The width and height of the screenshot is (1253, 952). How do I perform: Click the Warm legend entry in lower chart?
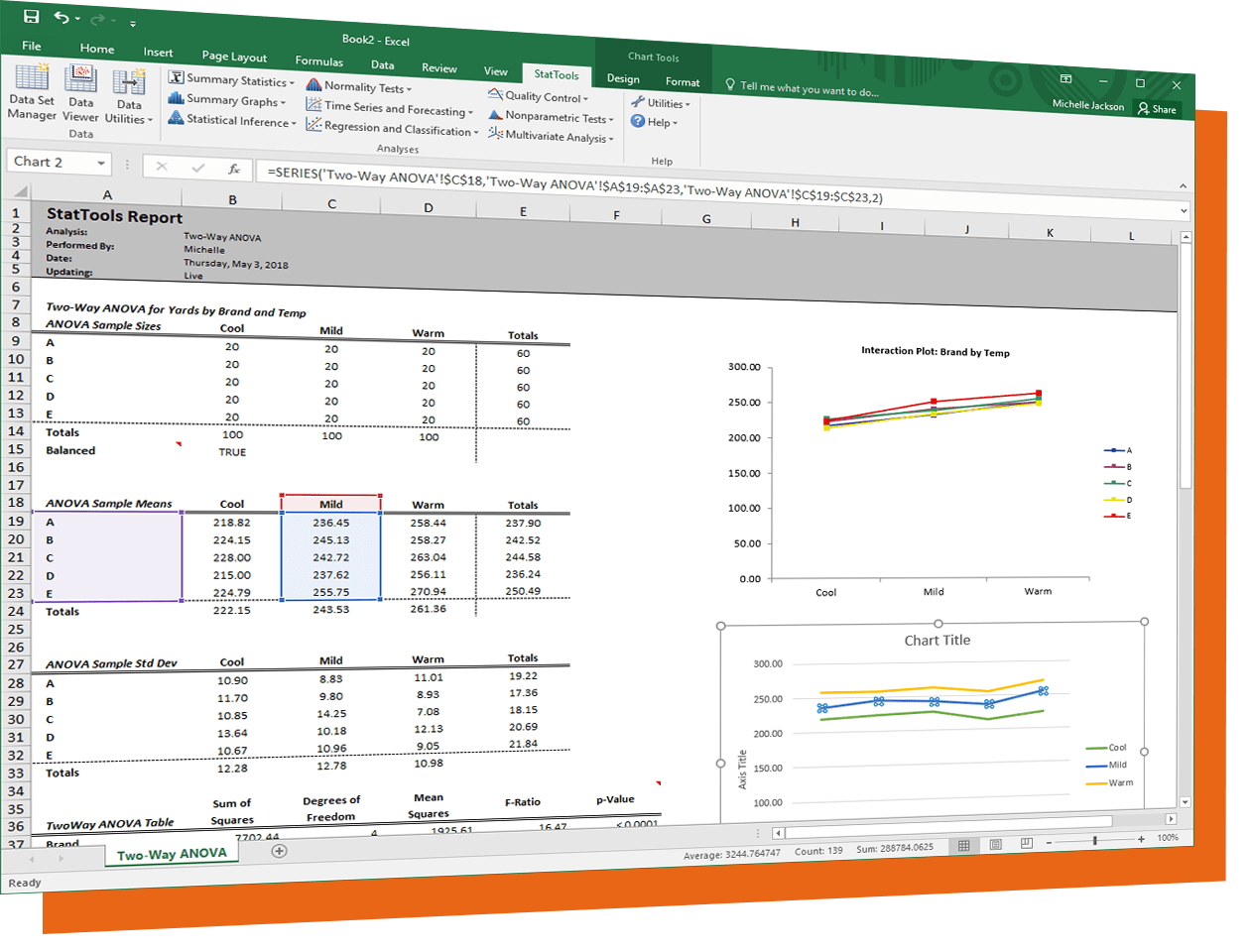click(x=1110, y=783)
